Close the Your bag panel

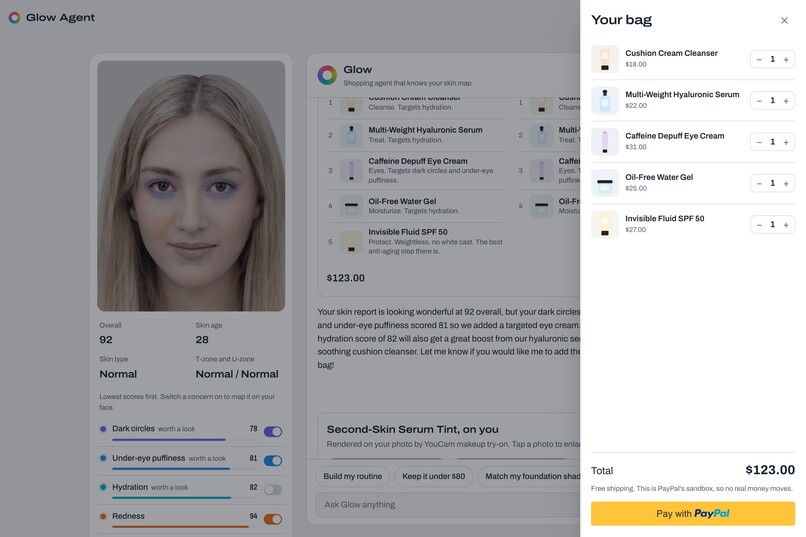(x=784, y=21)
